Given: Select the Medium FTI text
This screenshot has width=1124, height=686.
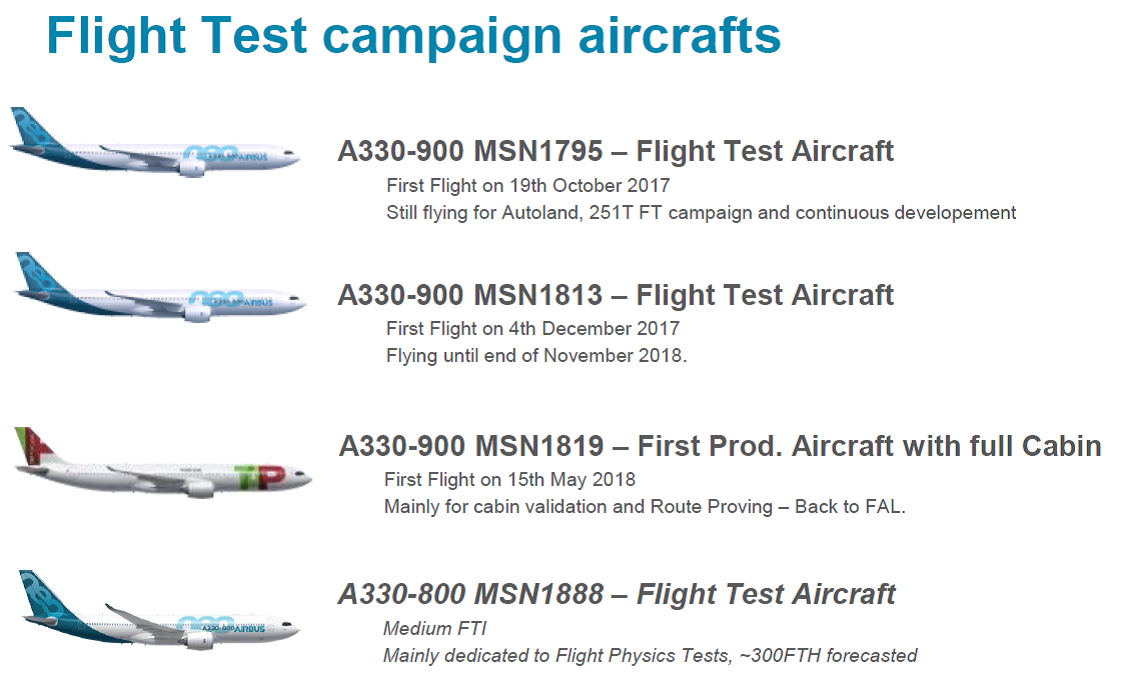Looking at the screenshot, I should pos(434,629).
